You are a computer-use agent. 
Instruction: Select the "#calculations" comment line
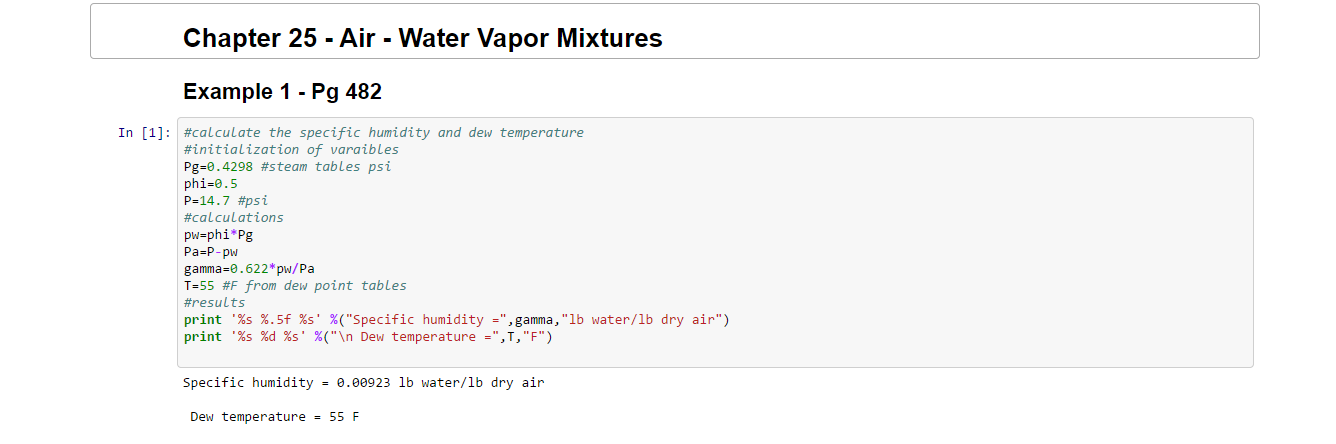(233, 218)
